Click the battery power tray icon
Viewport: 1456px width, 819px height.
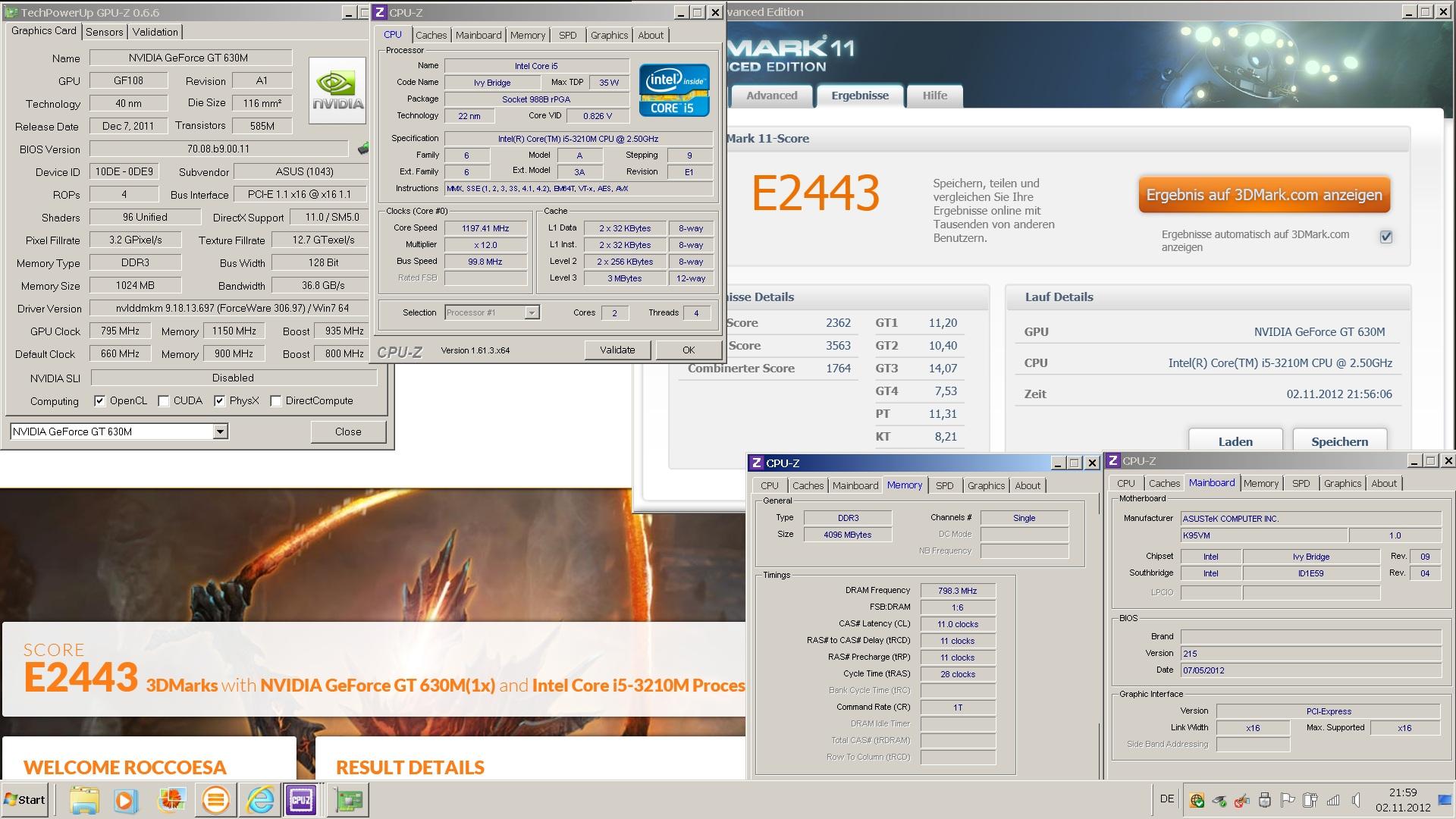point(1310,800)
